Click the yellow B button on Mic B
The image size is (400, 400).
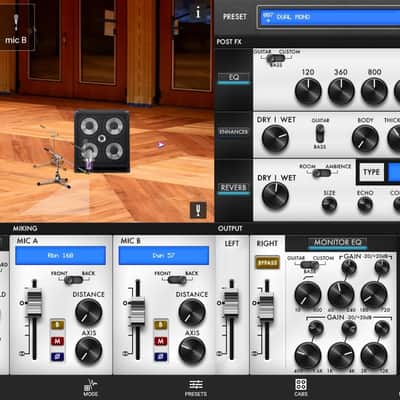point(161,325)
